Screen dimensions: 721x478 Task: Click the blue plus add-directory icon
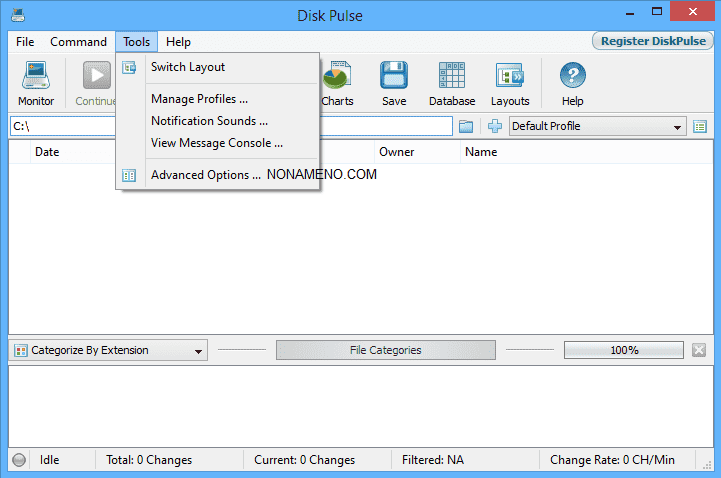point(494,126)
